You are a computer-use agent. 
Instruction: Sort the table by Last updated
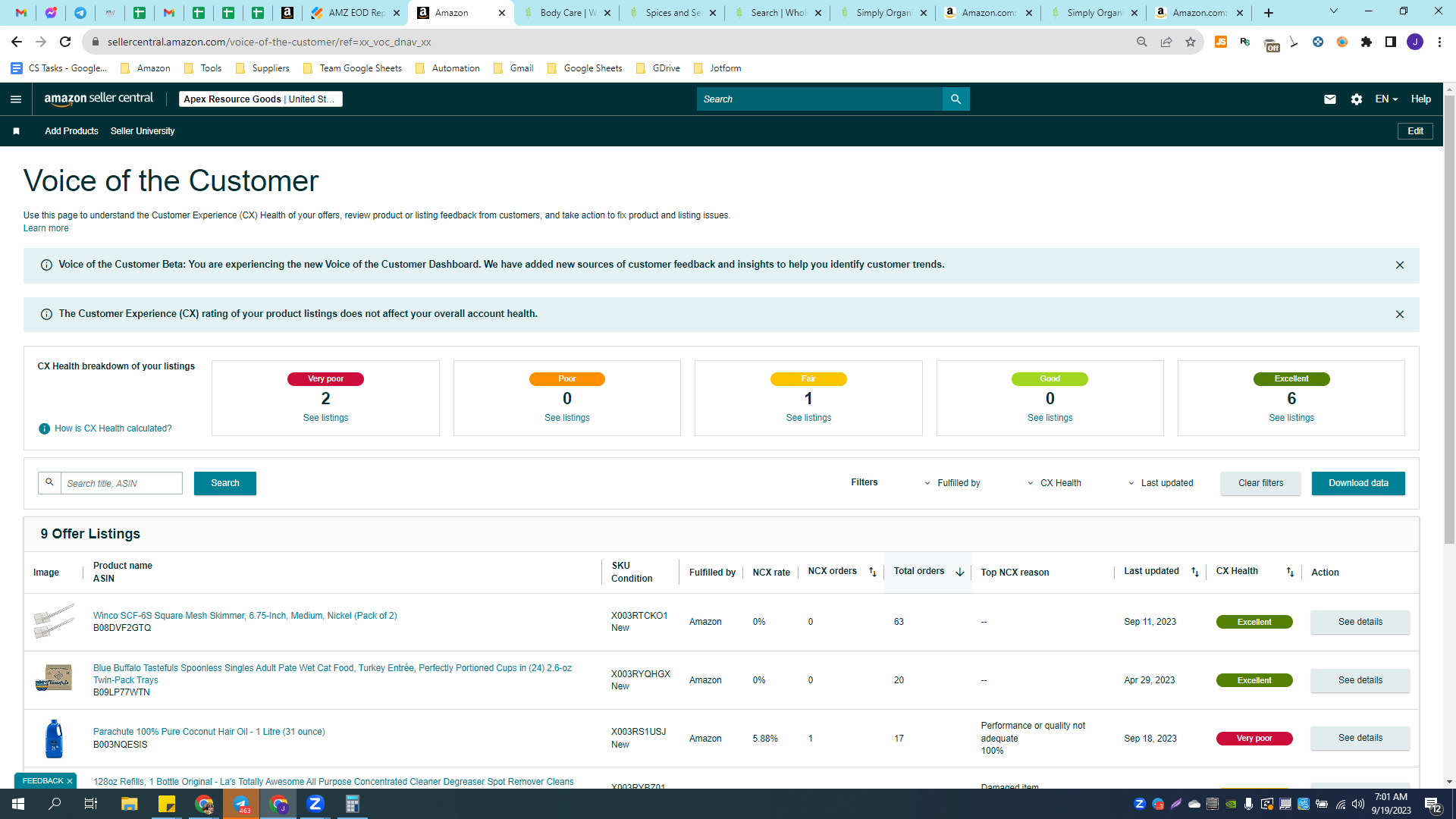click(1195, 573)
